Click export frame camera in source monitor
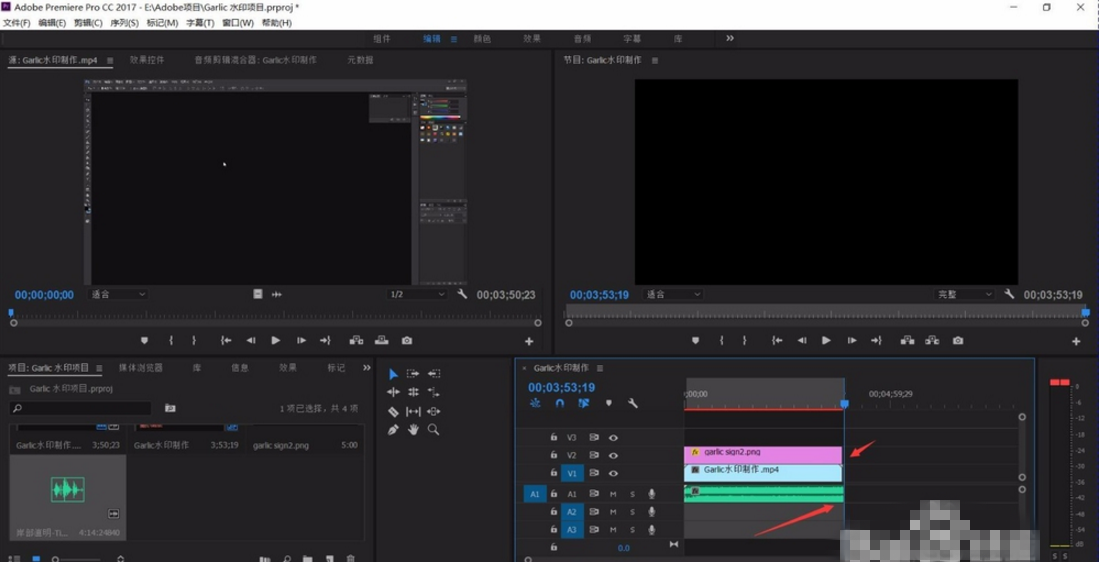Screen dimensions: 1099x562 point(407,341)
